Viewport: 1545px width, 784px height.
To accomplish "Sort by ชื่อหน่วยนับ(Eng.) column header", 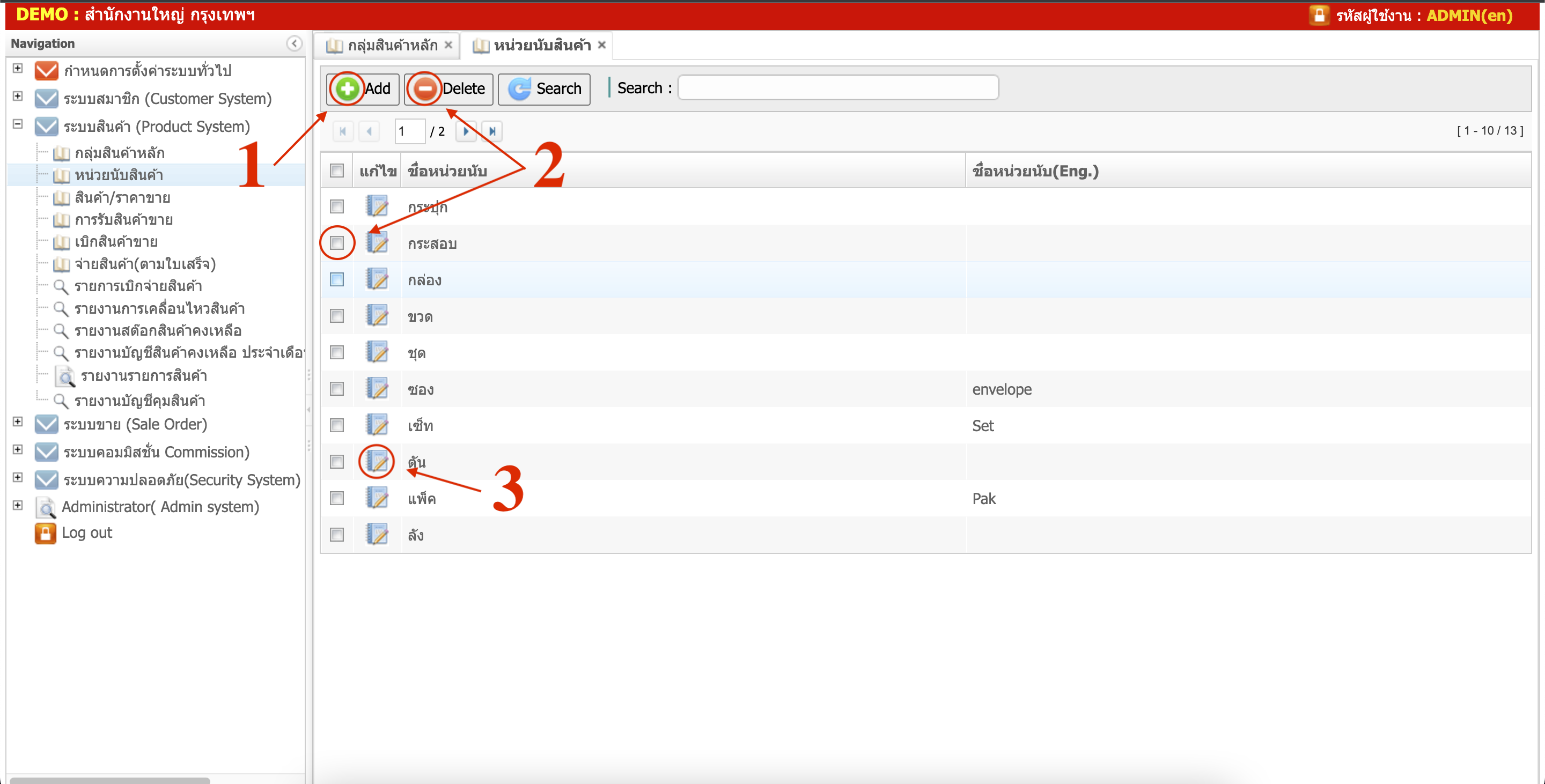I will pyautogui.click(x=1035, y=172).
